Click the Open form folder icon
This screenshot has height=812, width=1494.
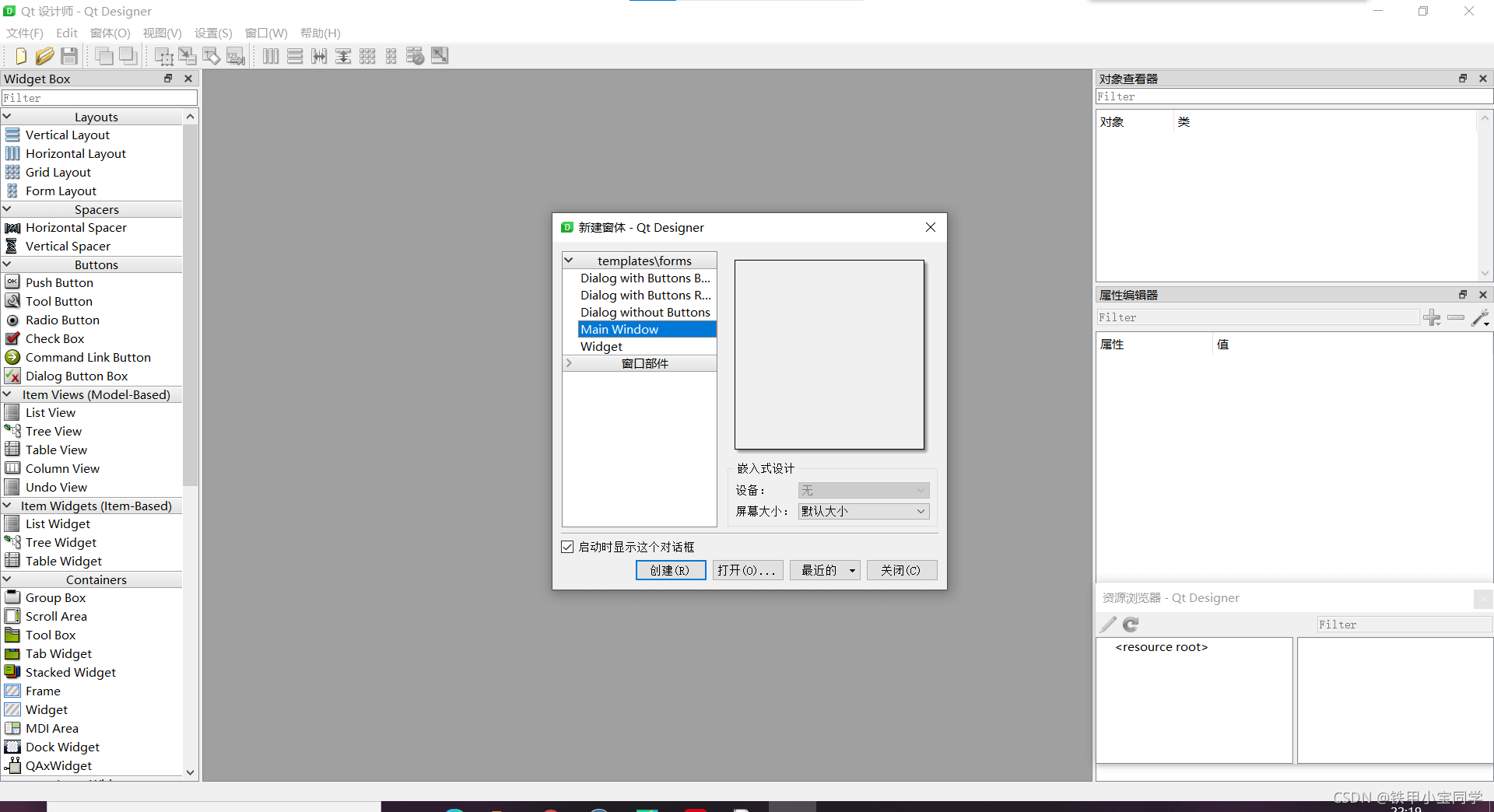pyautogui.click(x=45, y=56)
